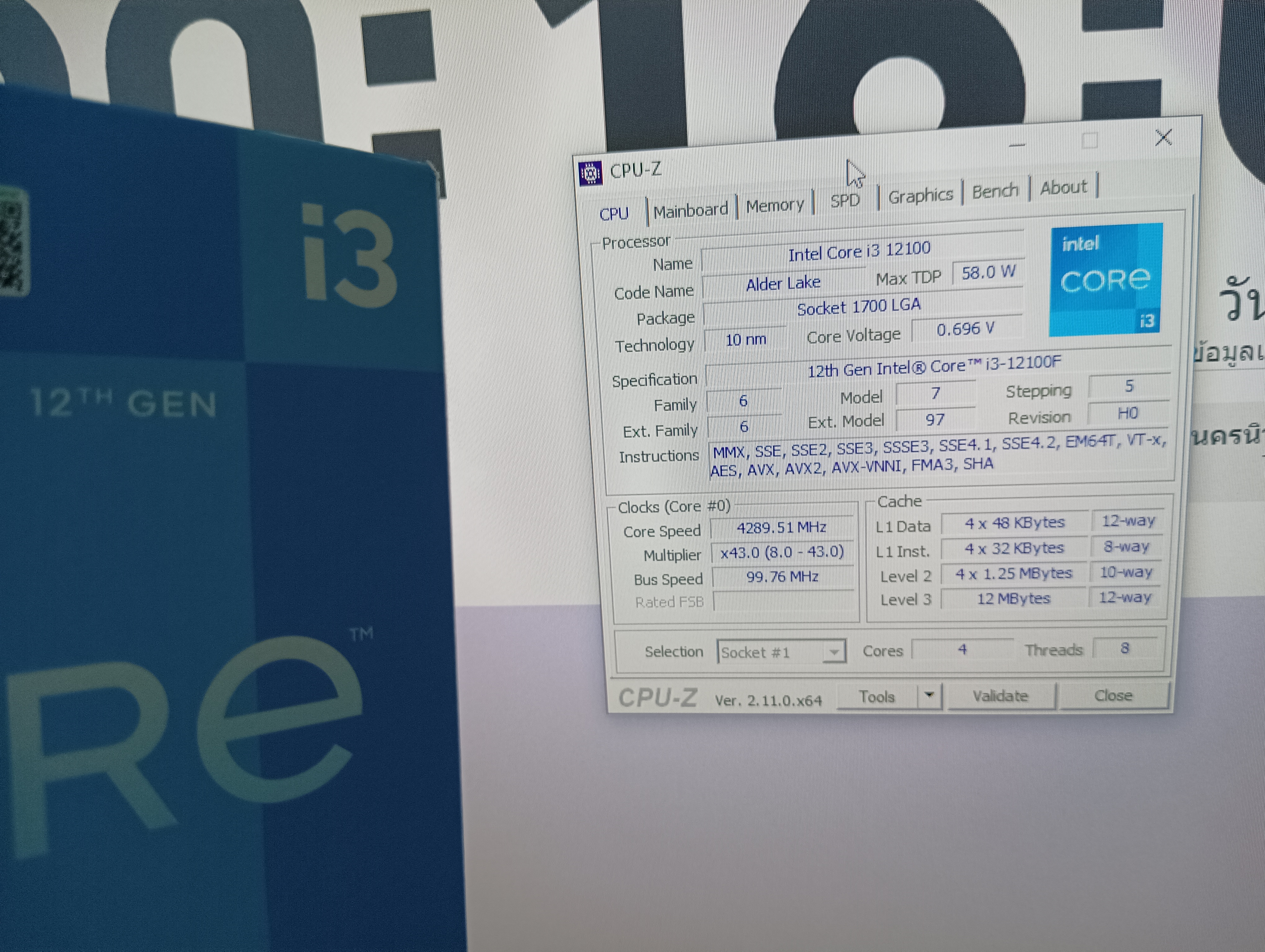The width and height of the screenshot is (1265, 952).
Task: Switch to the CPU tab
Action: 614,214
